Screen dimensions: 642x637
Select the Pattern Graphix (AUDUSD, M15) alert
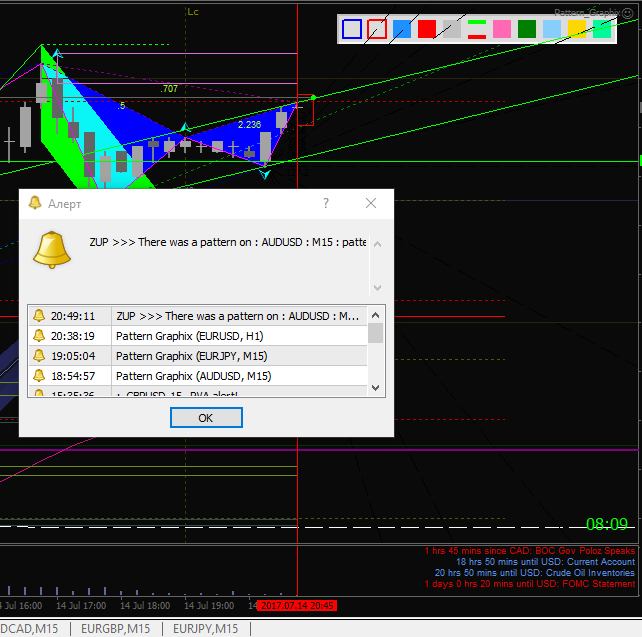198,376
